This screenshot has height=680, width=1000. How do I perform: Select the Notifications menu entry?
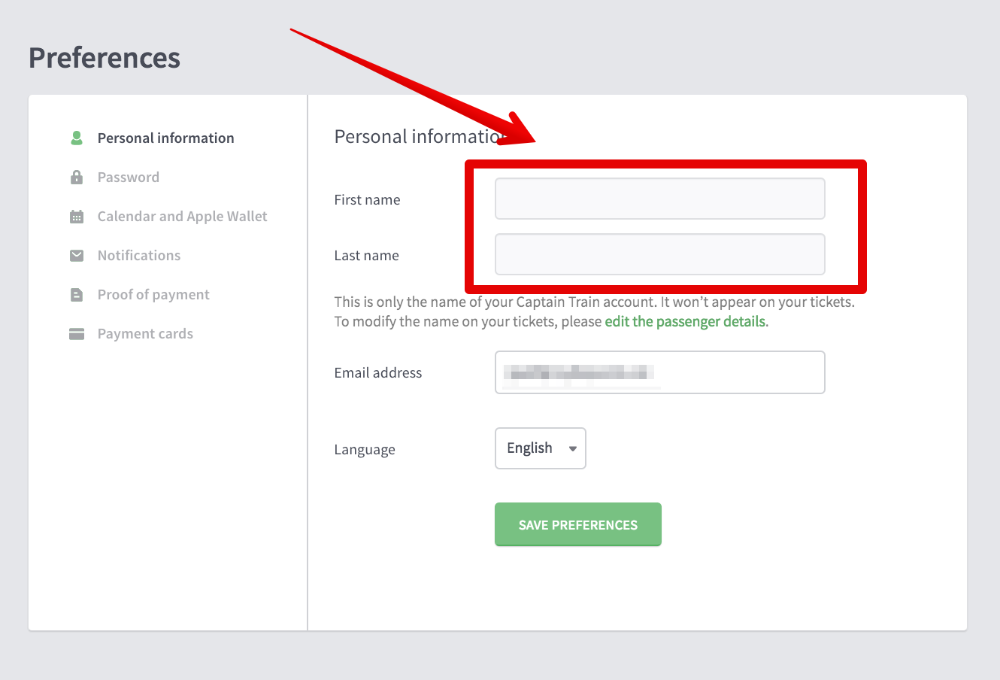click(x=139, y=255)
